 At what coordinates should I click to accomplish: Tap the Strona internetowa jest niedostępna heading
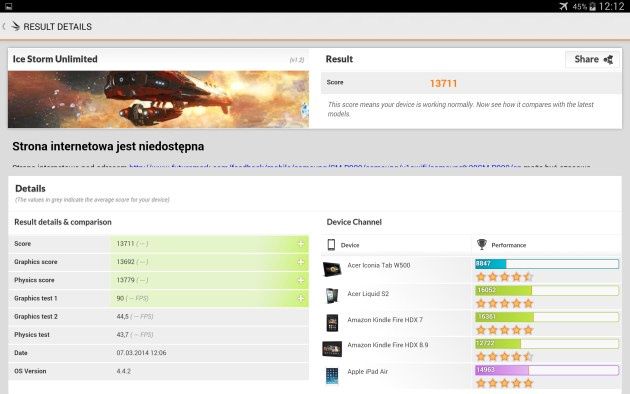click(108, 147)
